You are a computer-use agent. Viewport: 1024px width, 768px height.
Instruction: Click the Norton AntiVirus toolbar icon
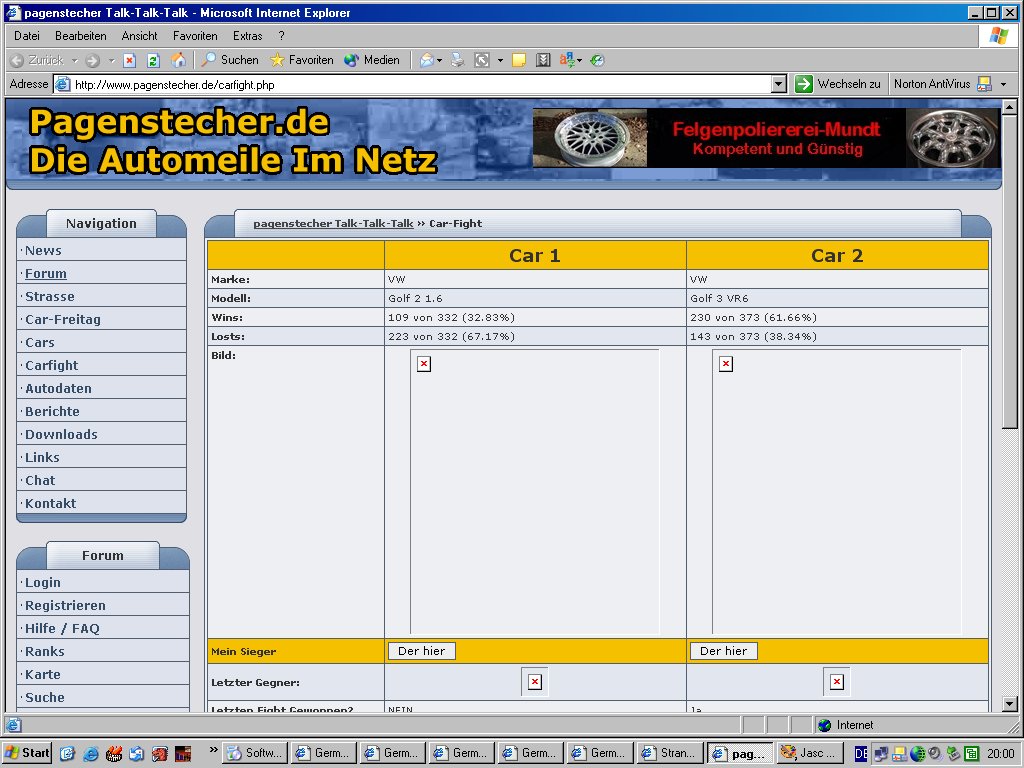984,84
